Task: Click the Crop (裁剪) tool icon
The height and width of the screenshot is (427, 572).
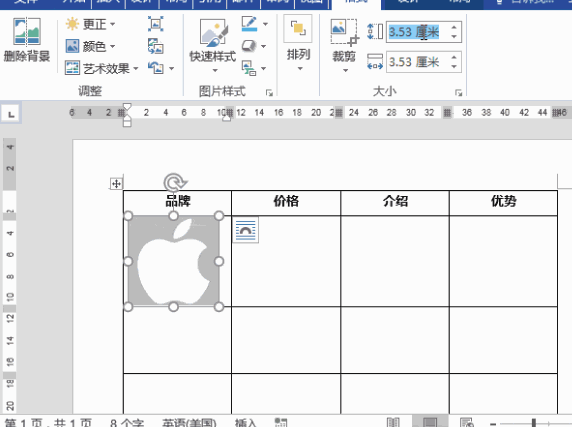Action: (344, 33)
